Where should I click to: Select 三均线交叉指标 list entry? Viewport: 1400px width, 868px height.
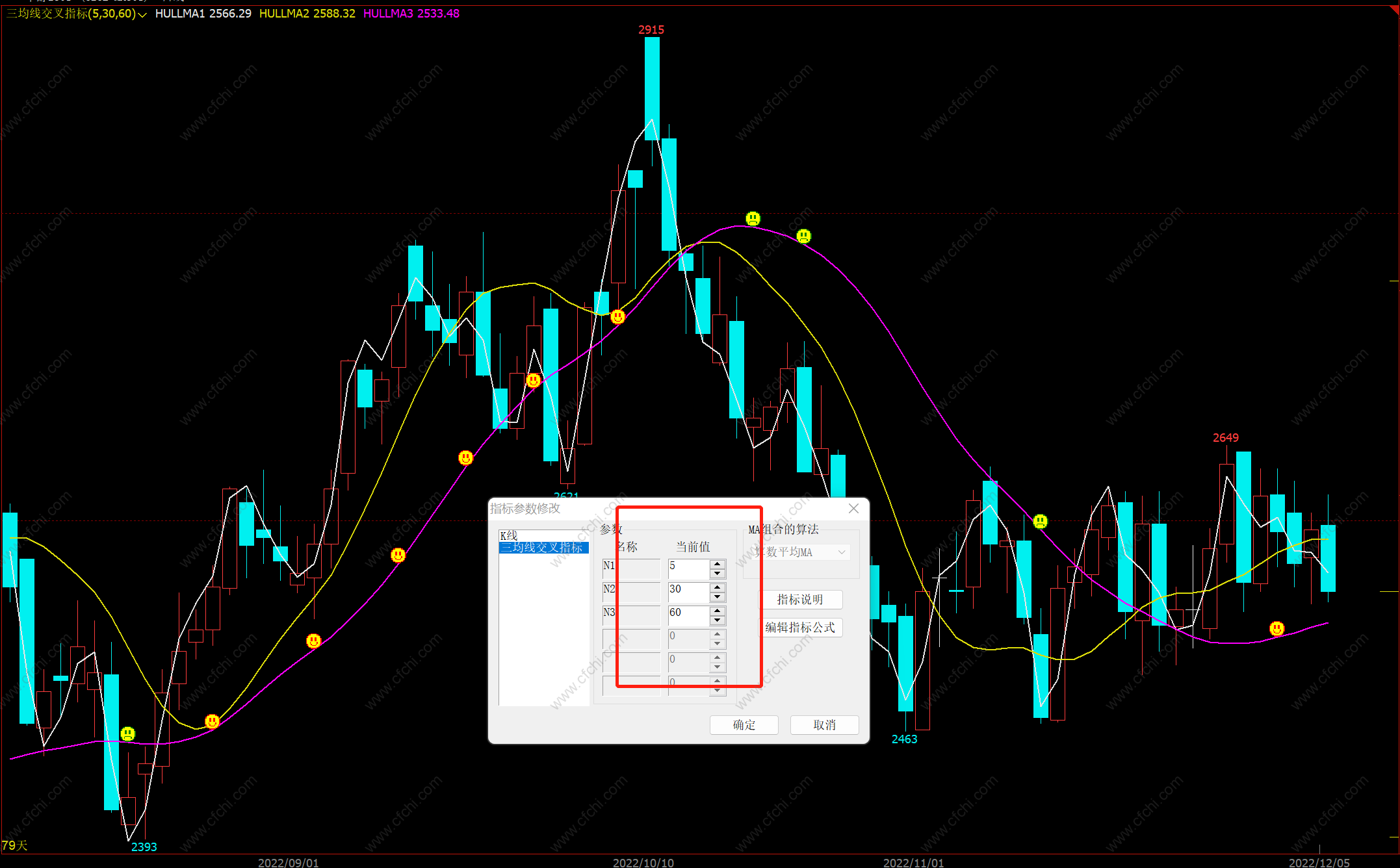(x=542, y=548)
